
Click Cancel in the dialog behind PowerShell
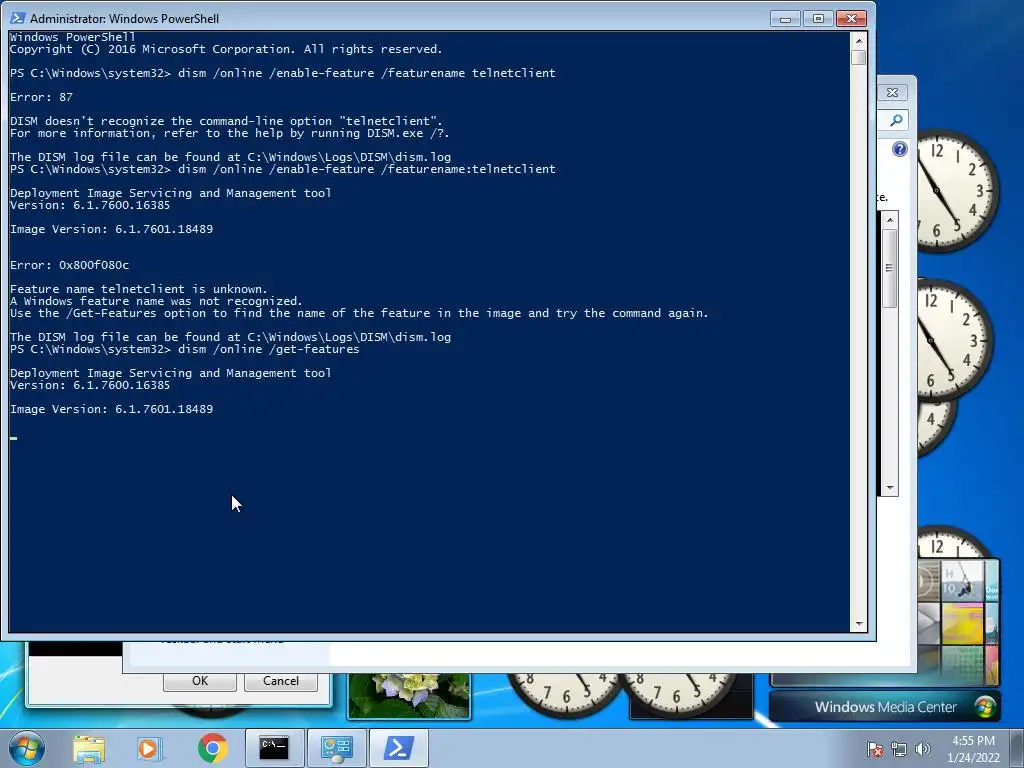(x=281, y=680)
